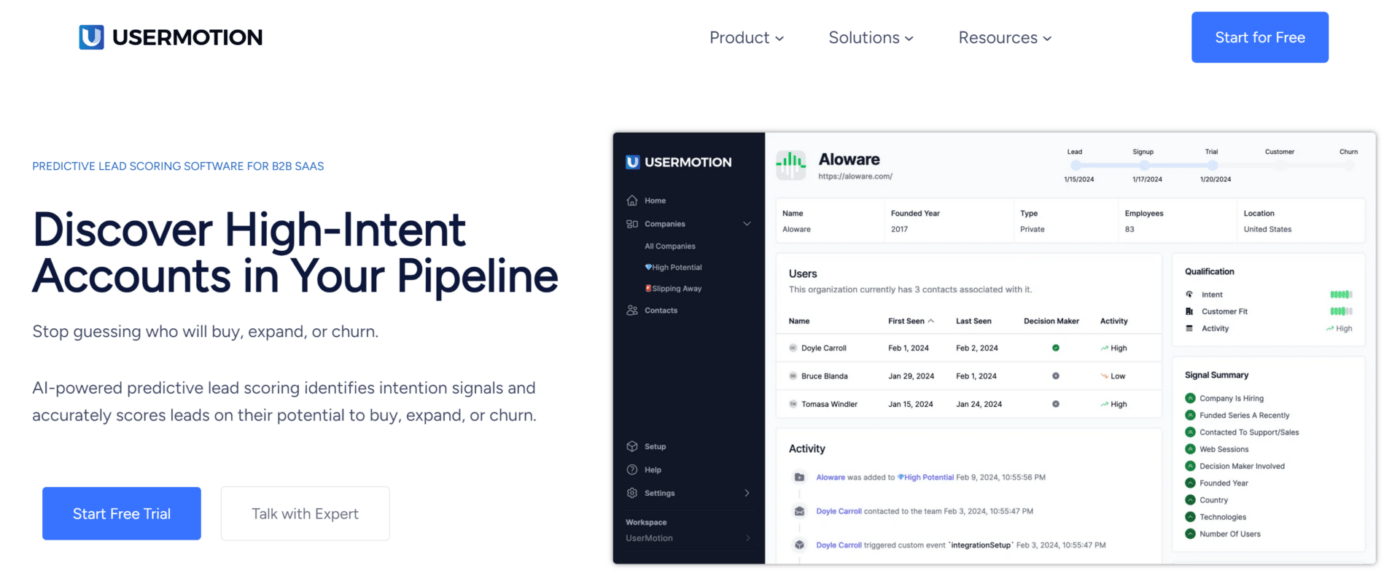Screen dimensions: 1400x587
Task: Click the Companies building icon in the sidebar
Action: pos(632,224)
